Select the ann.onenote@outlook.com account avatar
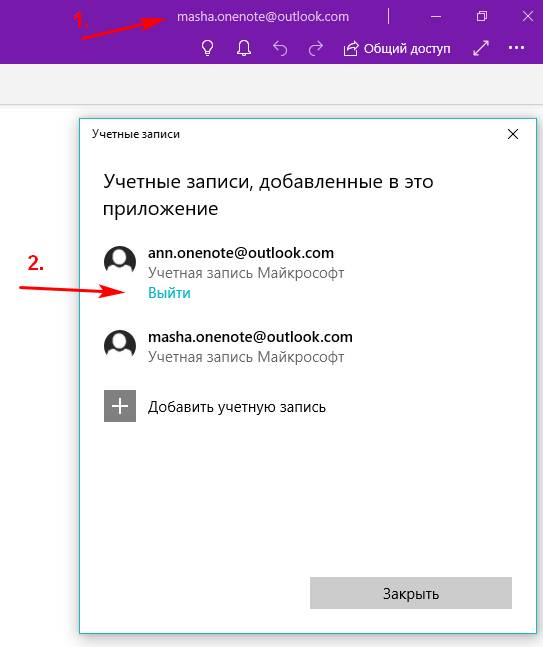This screenshot has height=647, width=543. click(x=120, y=261)
